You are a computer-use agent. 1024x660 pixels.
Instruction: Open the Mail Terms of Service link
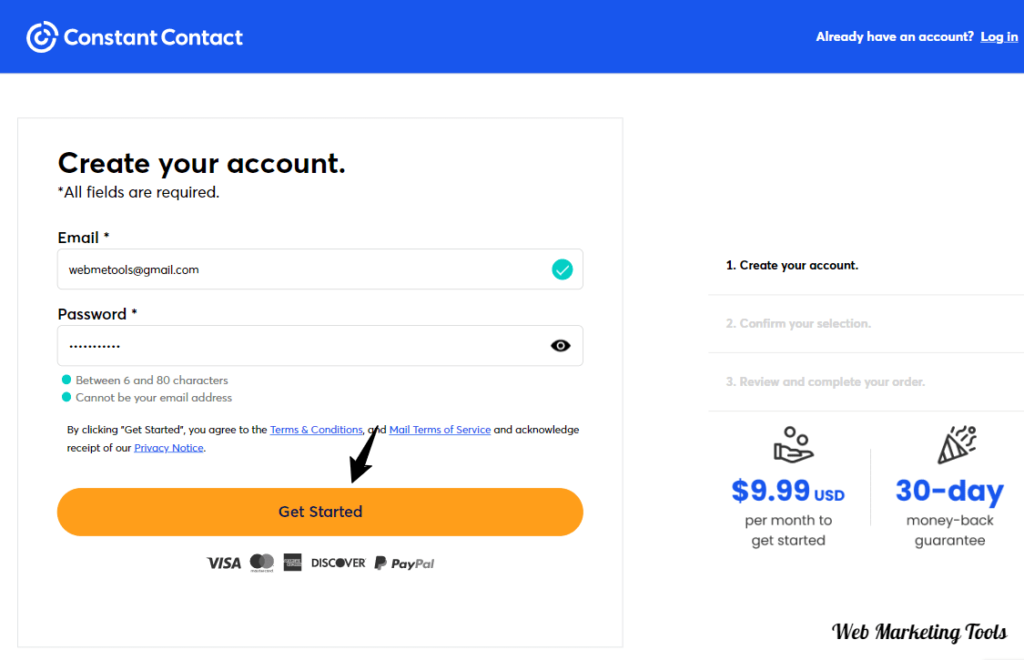click(440, 429)
